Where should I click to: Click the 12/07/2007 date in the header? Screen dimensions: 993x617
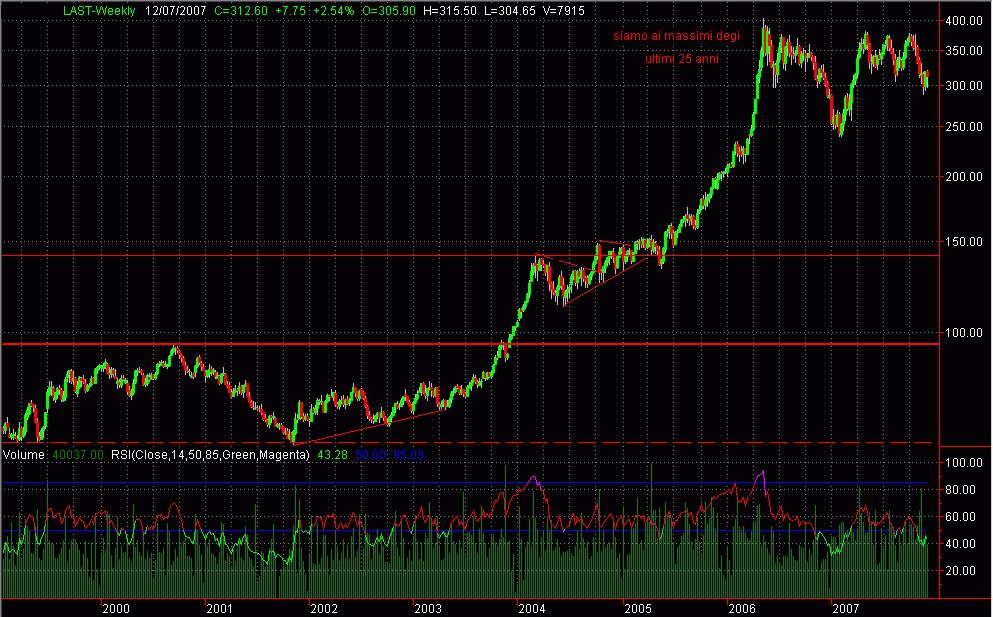177,11
